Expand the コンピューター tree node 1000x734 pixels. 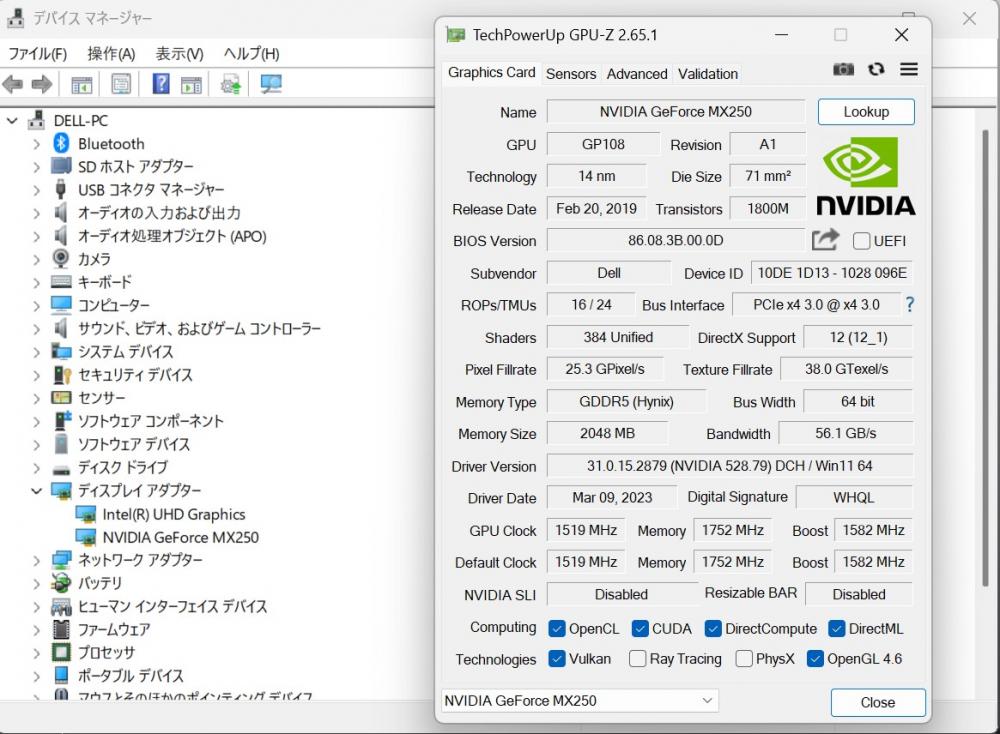tap(36, 306)
